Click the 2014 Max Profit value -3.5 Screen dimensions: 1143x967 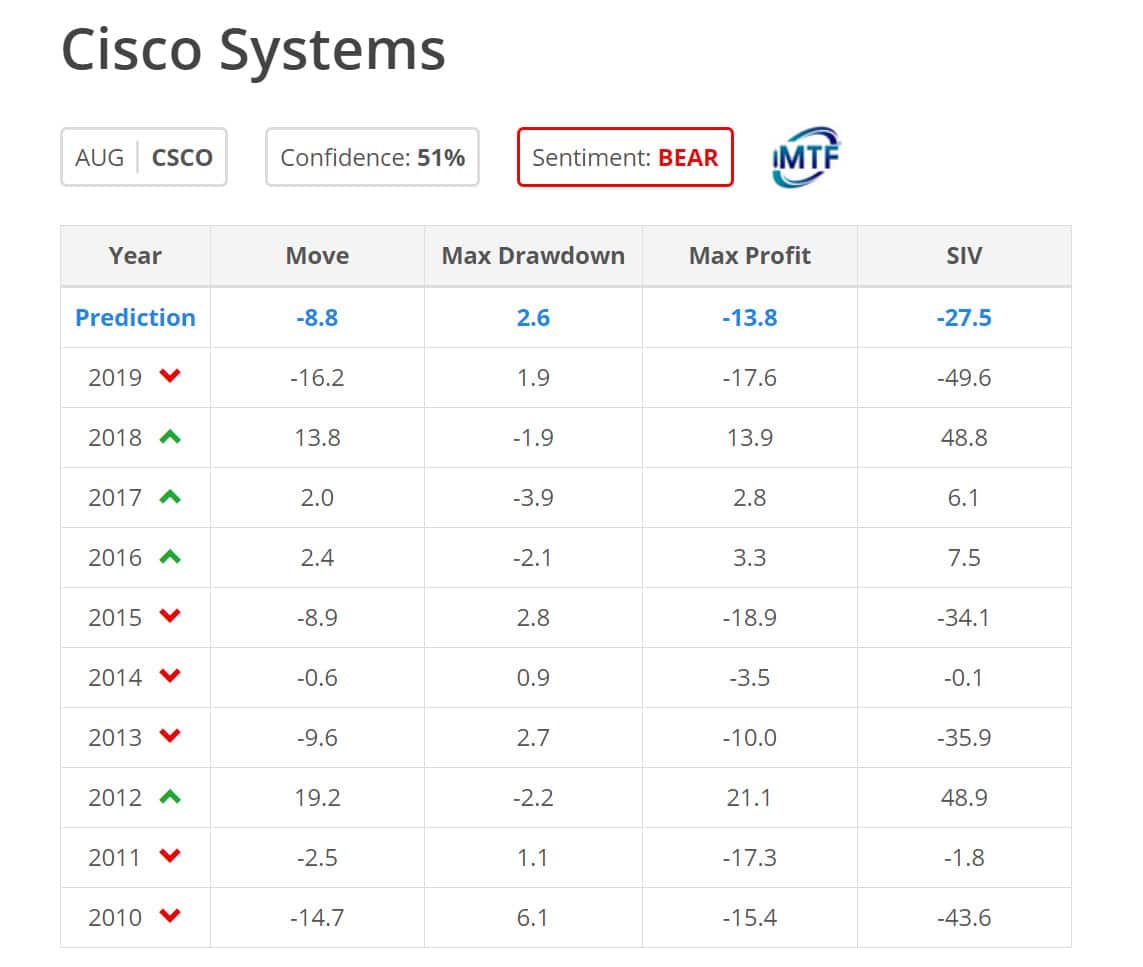point(750,678)
